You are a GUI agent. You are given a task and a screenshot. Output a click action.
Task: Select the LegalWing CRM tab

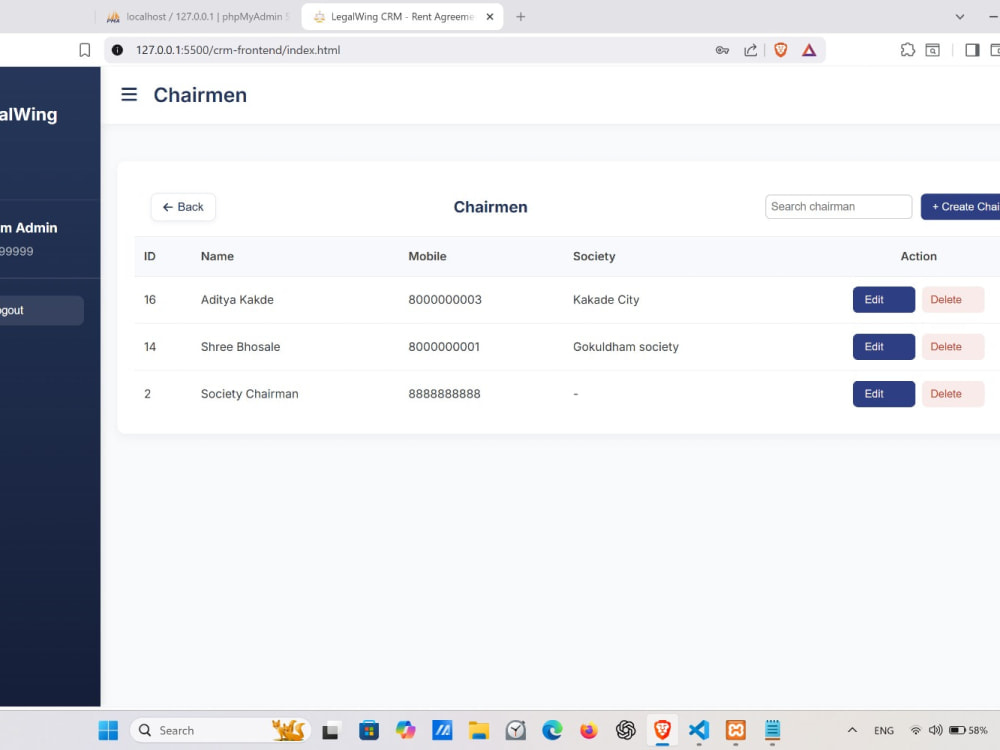(x=402, y=17)
